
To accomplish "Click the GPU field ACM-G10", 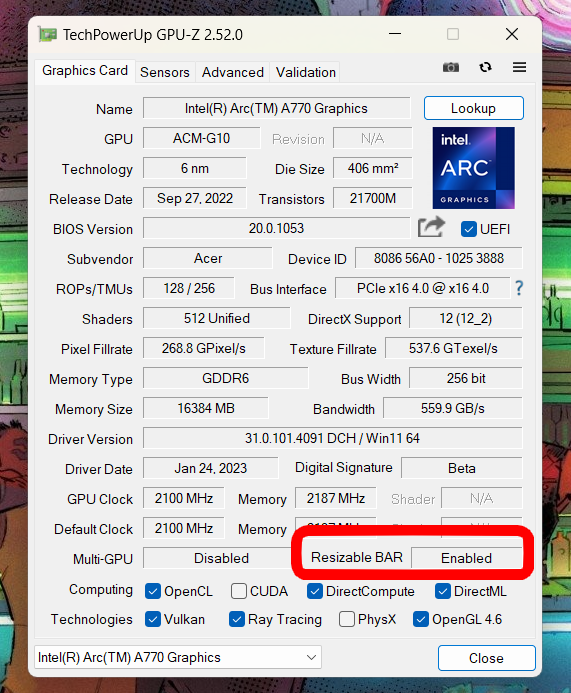I will point(202,138).
